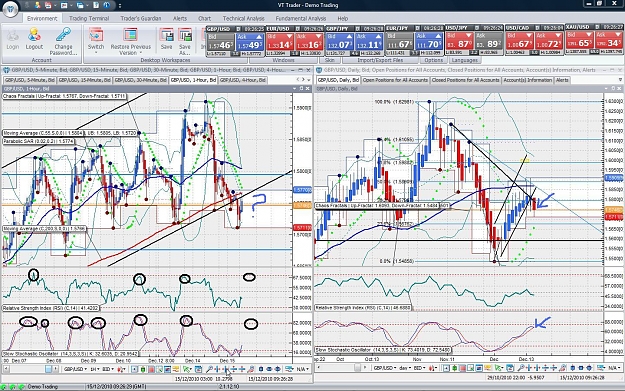The width and height of the screenshot is (625, 391).
Task: Open the Trading Terminal ribbon tab
Action: point(89,18)
